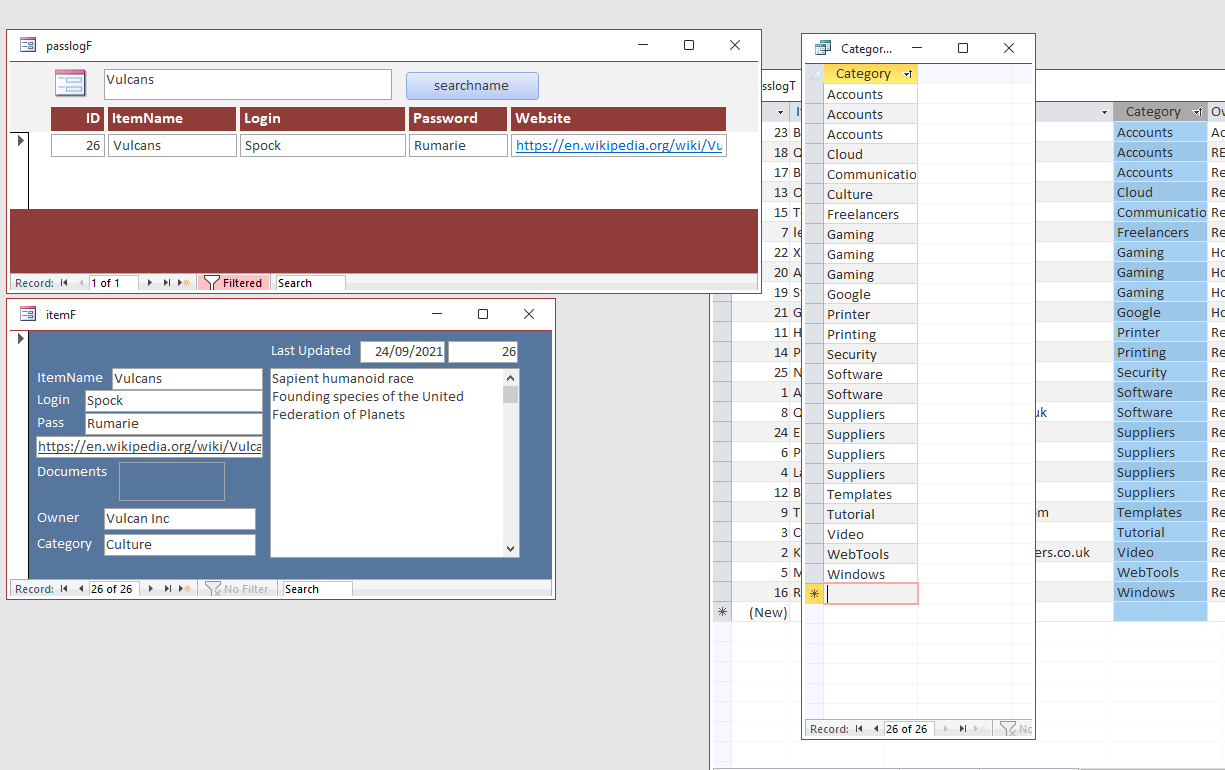Select the Google cell in passlogT Category column

click(1160, 312)
